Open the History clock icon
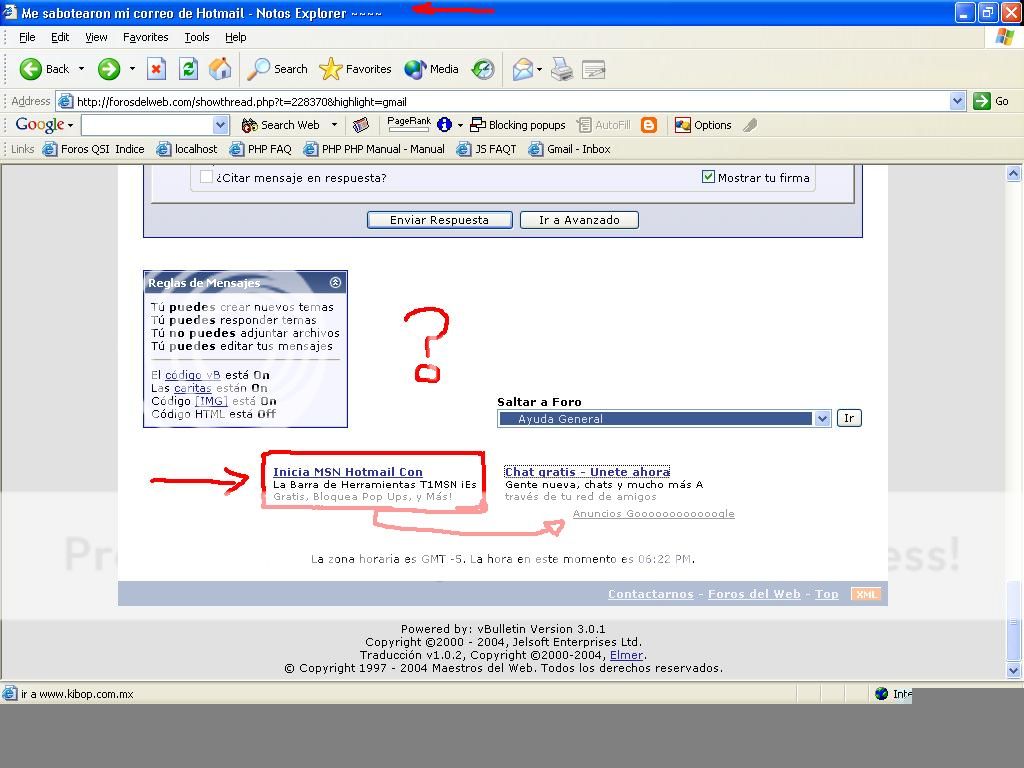 (483, 69)
